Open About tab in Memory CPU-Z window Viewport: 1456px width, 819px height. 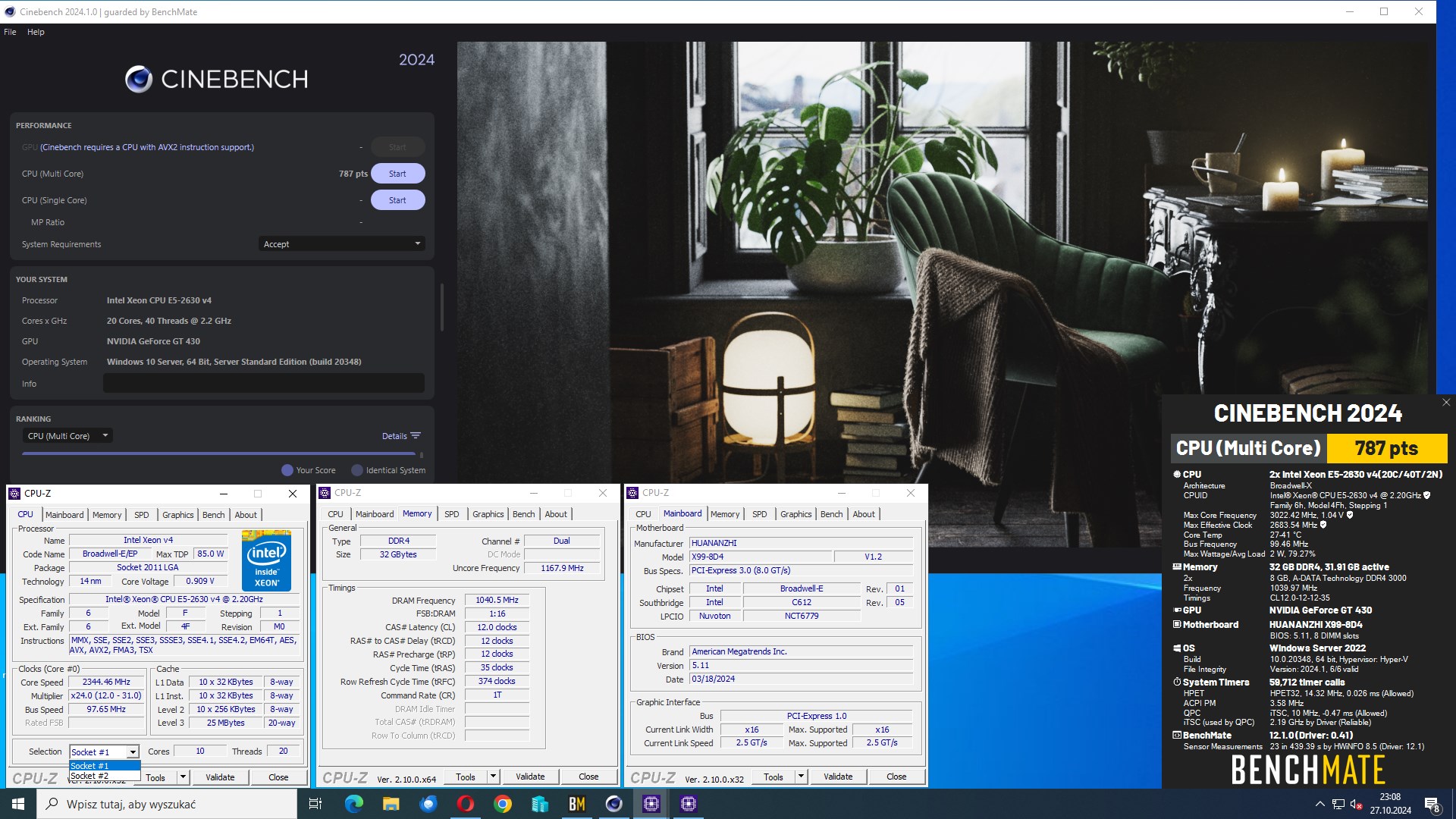tap(556, 514)
